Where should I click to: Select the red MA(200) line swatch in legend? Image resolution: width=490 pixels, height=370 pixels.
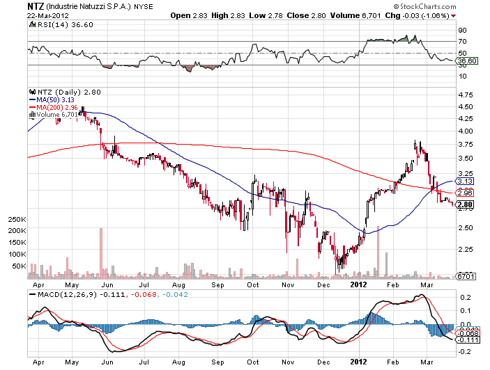[x=32, y=107]
